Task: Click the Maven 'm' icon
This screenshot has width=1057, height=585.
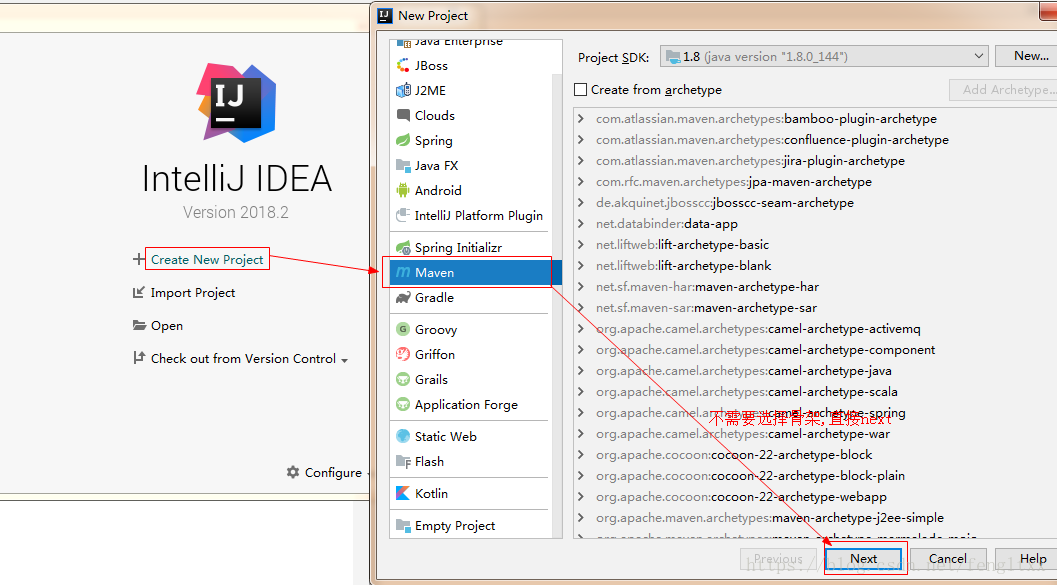Action: 403,272
